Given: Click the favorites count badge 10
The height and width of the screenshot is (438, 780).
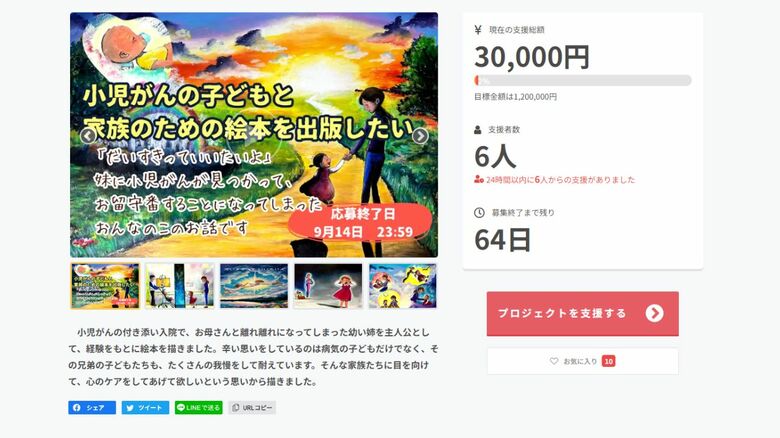Looking at the screenshot, I should click(x=608, y=361).
